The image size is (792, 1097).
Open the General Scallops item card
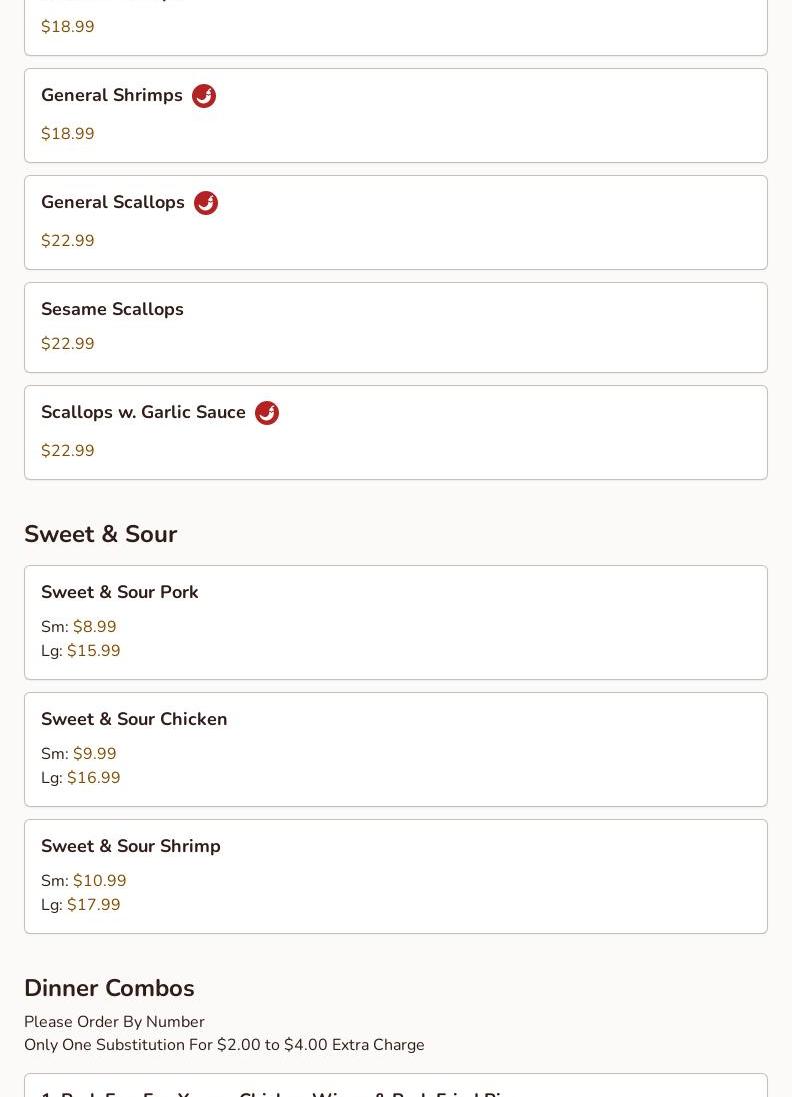[395, 222]
